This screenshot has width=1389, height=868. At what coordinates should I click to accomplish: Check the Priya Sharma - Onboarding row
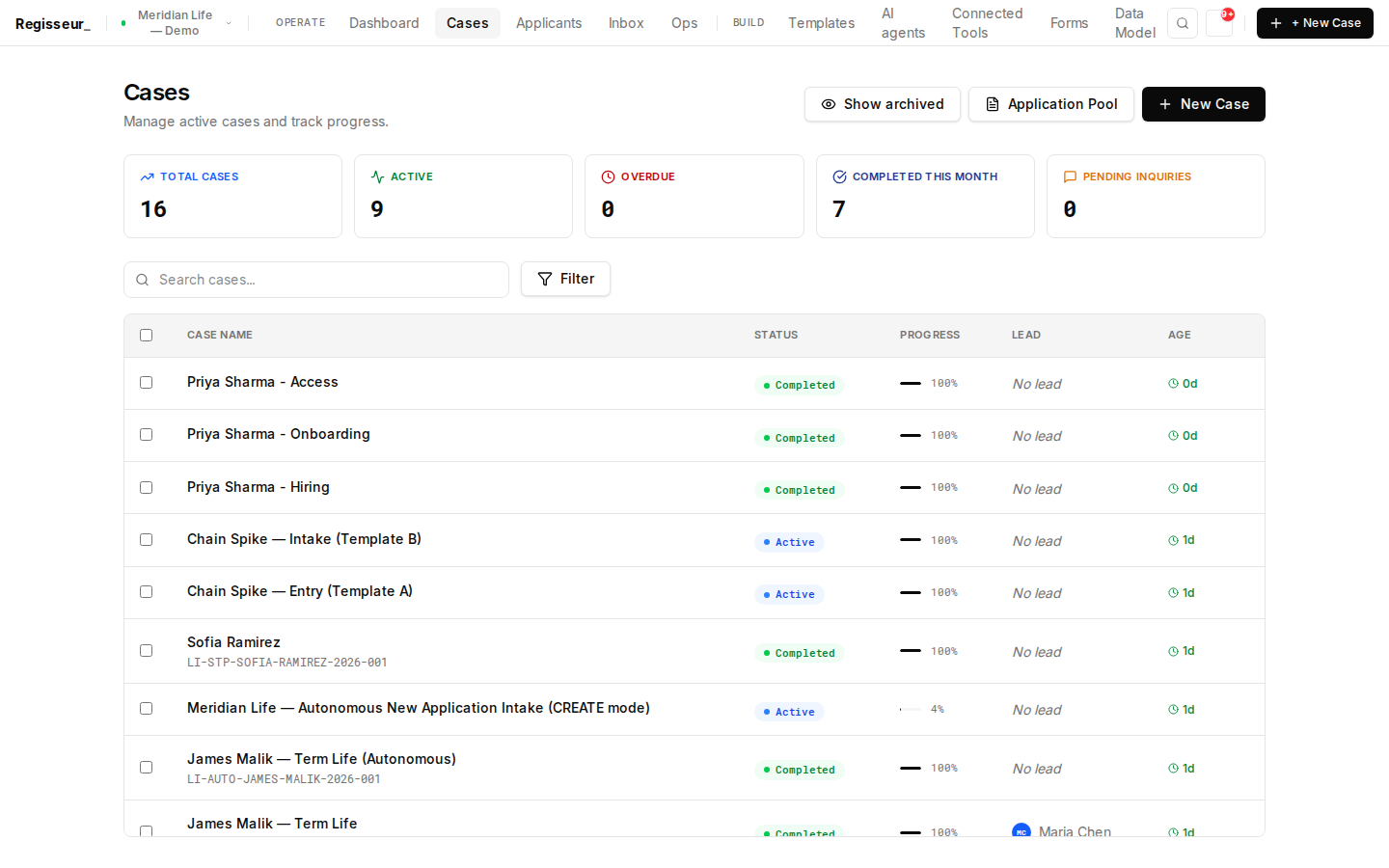pyautogui.click(x=147, y=435)
